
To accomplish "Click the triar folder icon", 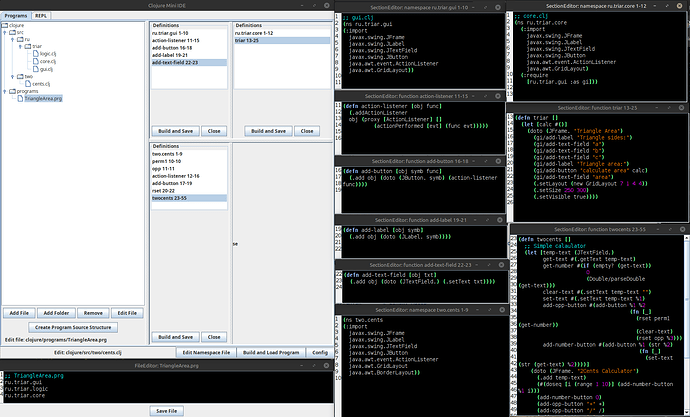I will [x=28, y=45].
